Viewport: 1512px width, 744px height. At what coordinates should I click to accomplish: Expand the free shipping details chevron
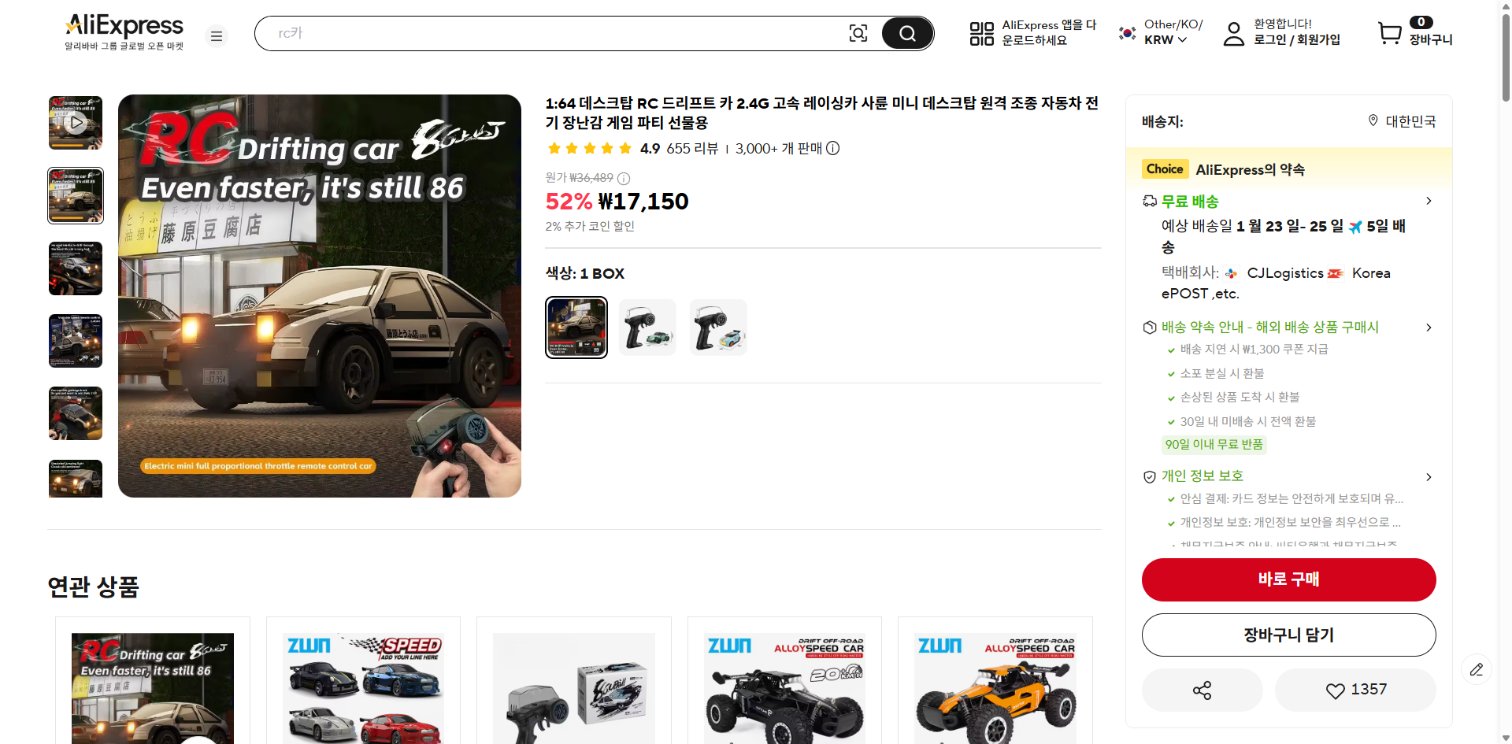[x=1428, y=201]
